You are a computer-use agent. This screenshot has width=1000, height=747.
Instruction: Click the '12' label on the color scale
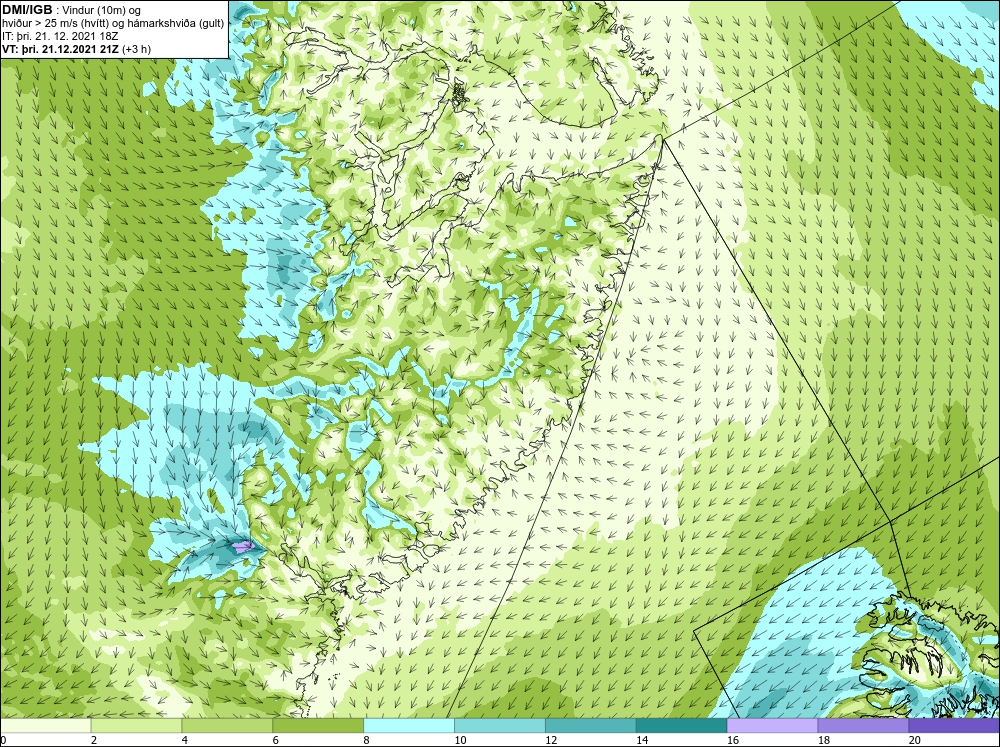(551, 740)
